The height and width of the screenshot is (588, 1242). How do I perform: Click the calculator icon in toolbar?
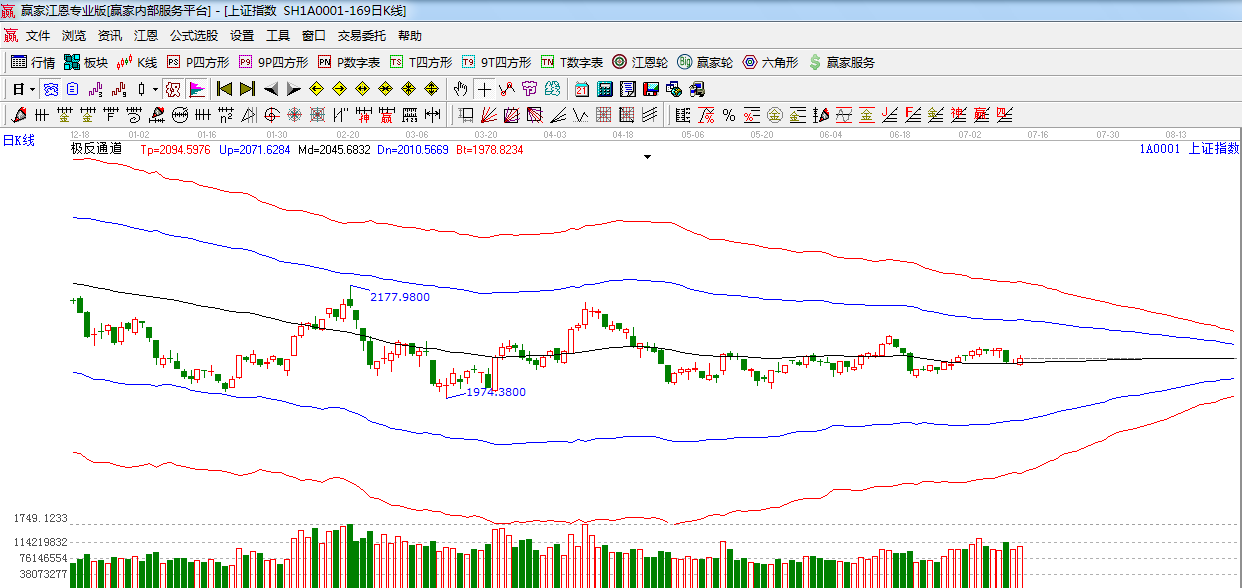(604, 89)
